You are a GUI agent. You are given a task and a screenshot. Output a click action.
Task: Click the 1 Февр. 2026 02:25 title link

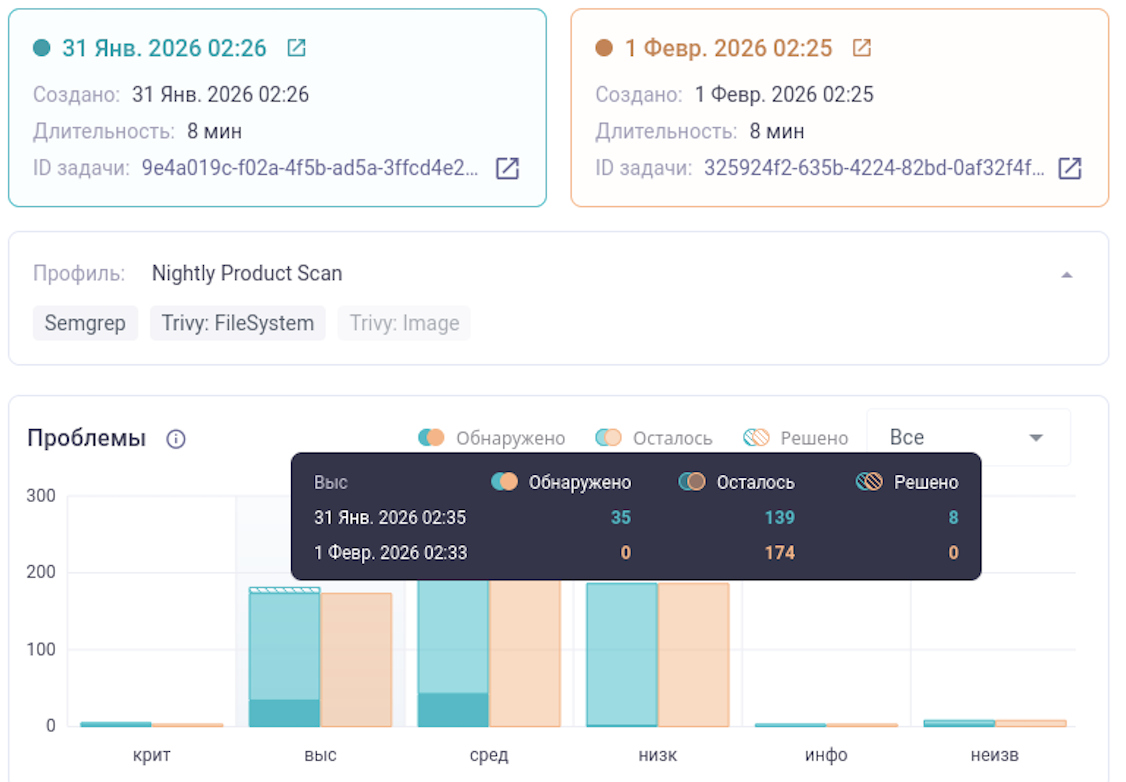(x=728, y=48)
